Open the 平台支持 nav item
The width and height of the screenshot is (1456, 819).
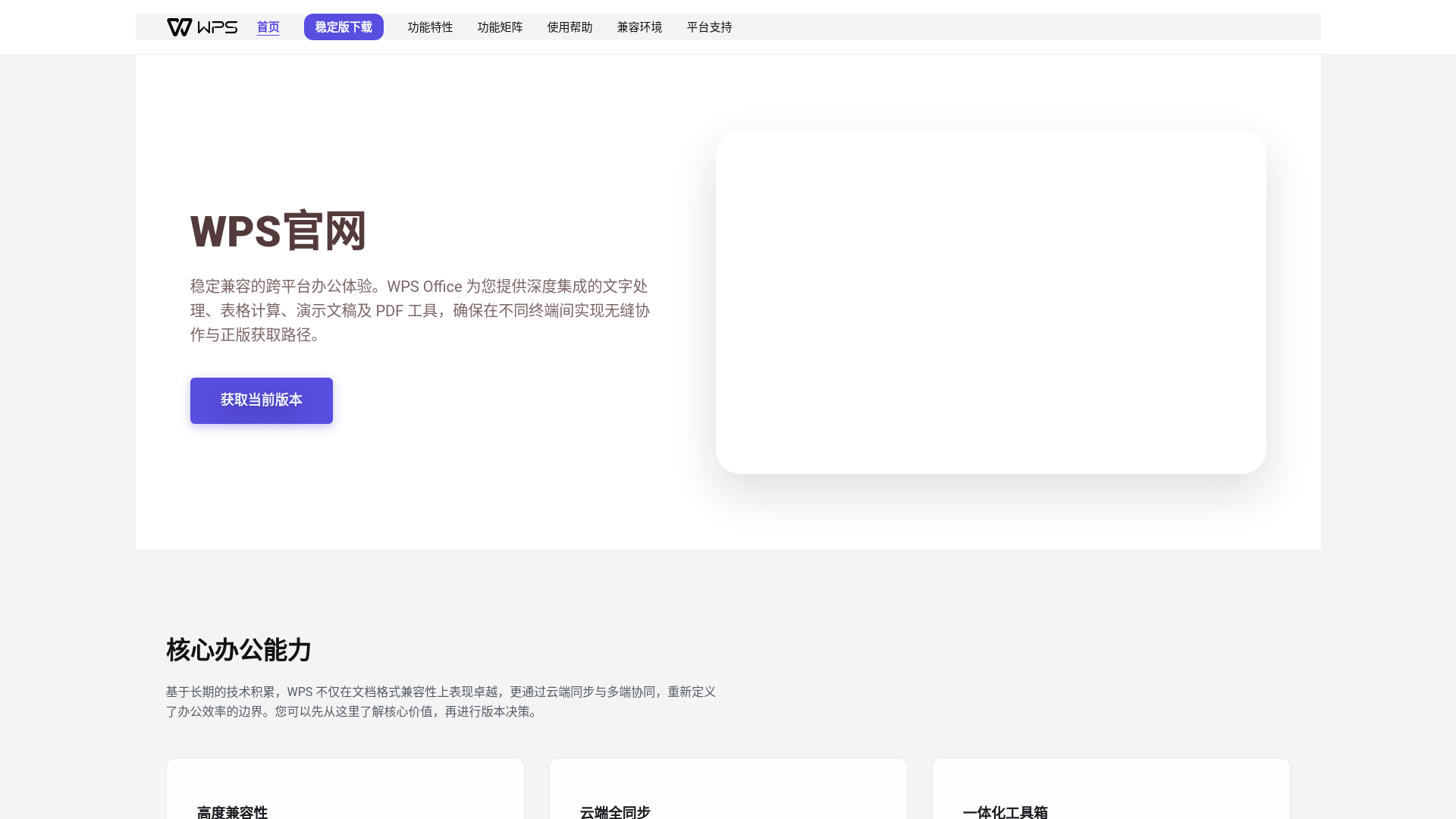(x=709, y=27)
